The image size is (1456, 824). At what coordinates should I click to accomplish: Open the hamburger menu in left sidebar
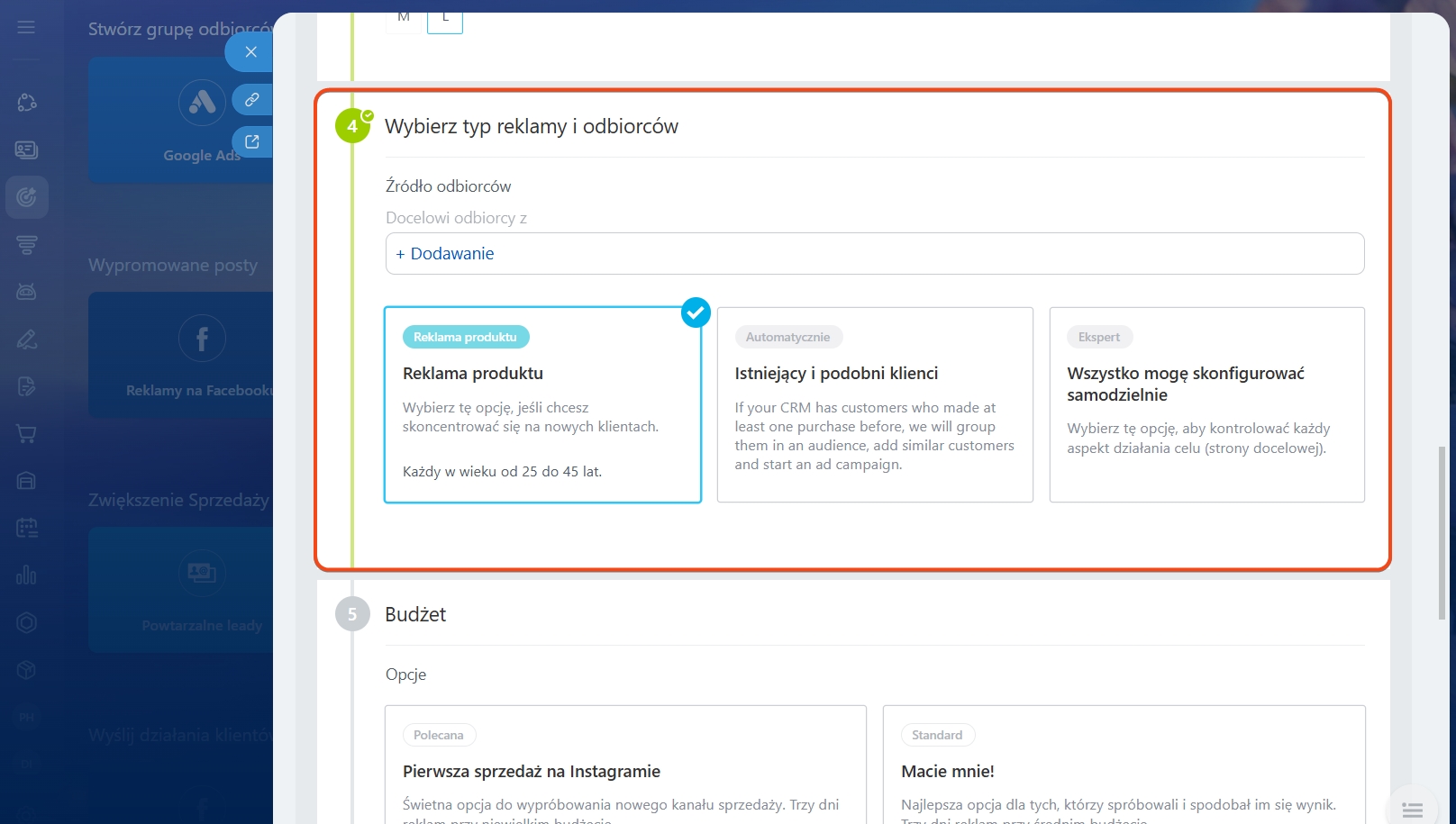pyautogui.click(x=26, y=27)
